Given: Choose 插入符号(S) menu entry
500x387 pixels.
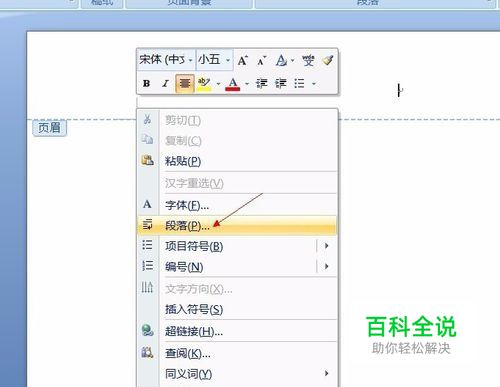Looking at the screenshot, I should click(x=237, y=309).
